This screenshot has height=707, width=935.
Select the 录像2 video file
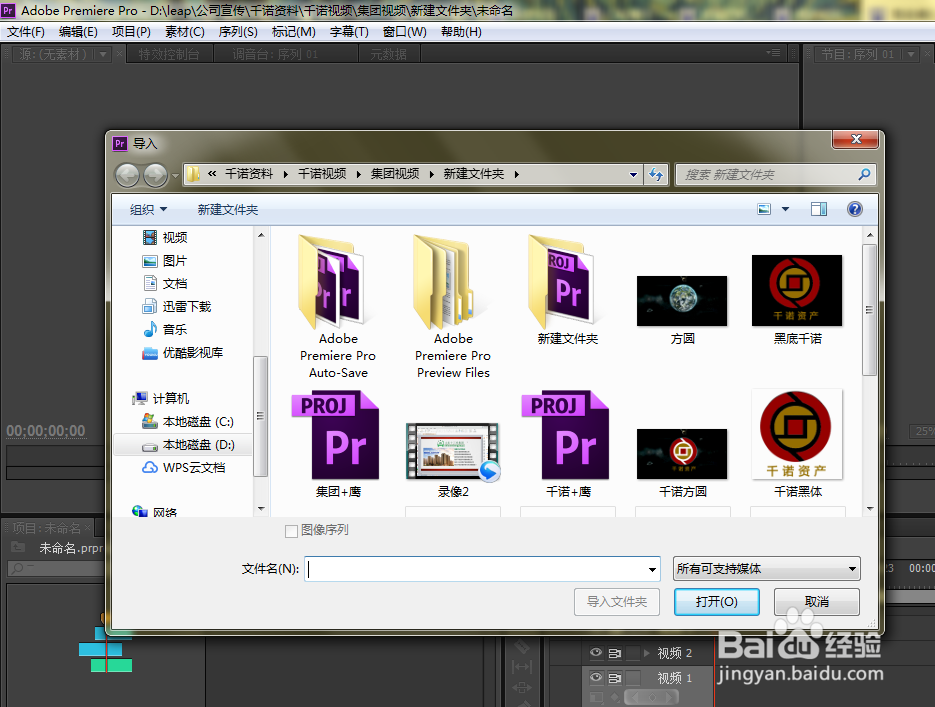[452, 451]
